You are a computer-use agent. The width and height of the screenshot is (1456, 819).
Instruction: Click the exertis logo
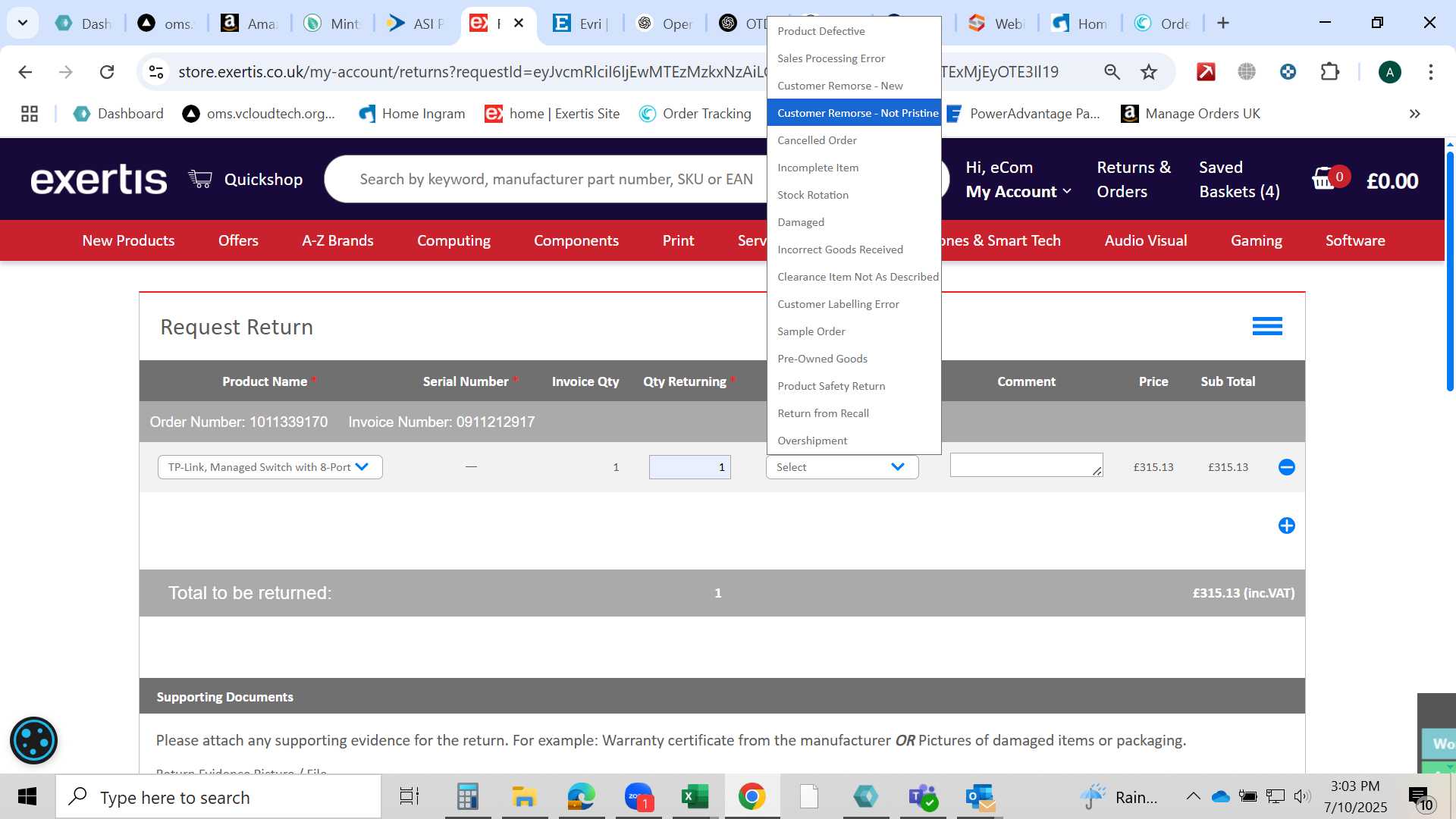tap(99, 180)
